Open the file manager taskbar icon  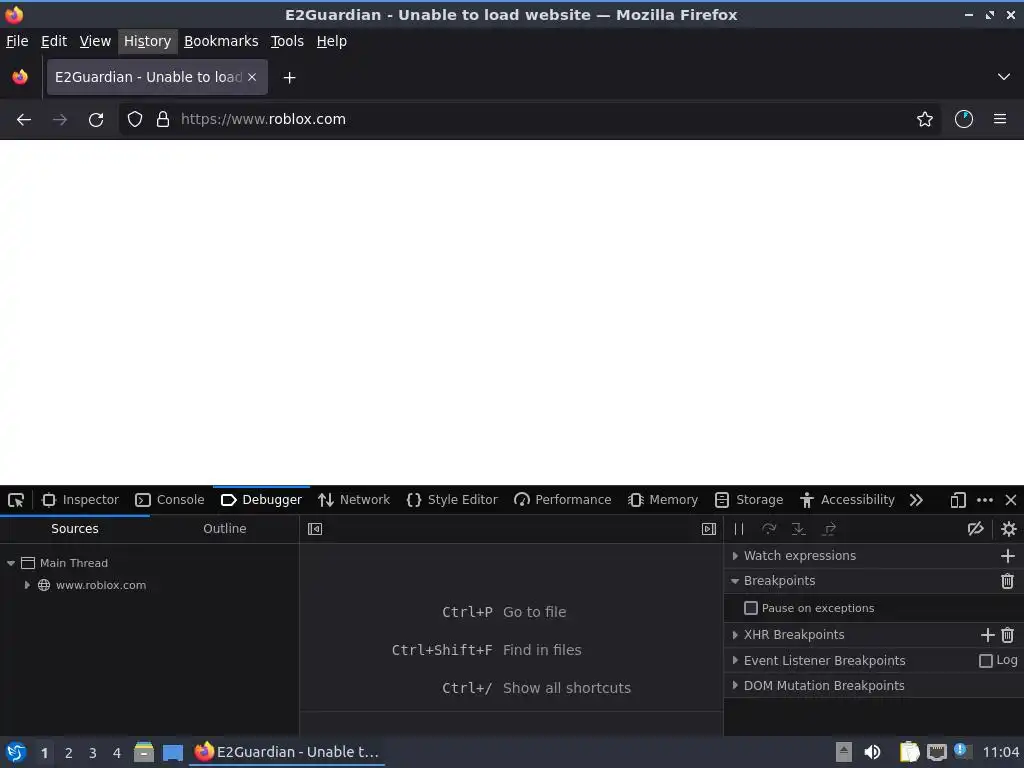point(144,752)
